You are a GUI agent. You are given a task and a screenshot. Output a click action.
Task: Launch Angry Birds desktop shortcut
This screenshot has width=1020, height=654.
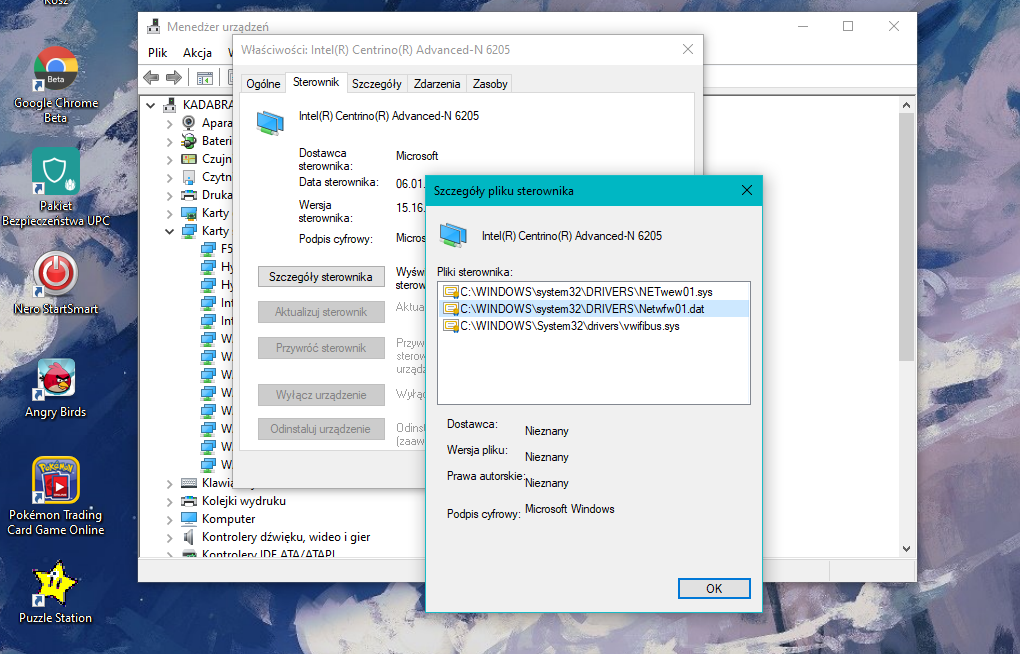(x=56, y=388)
